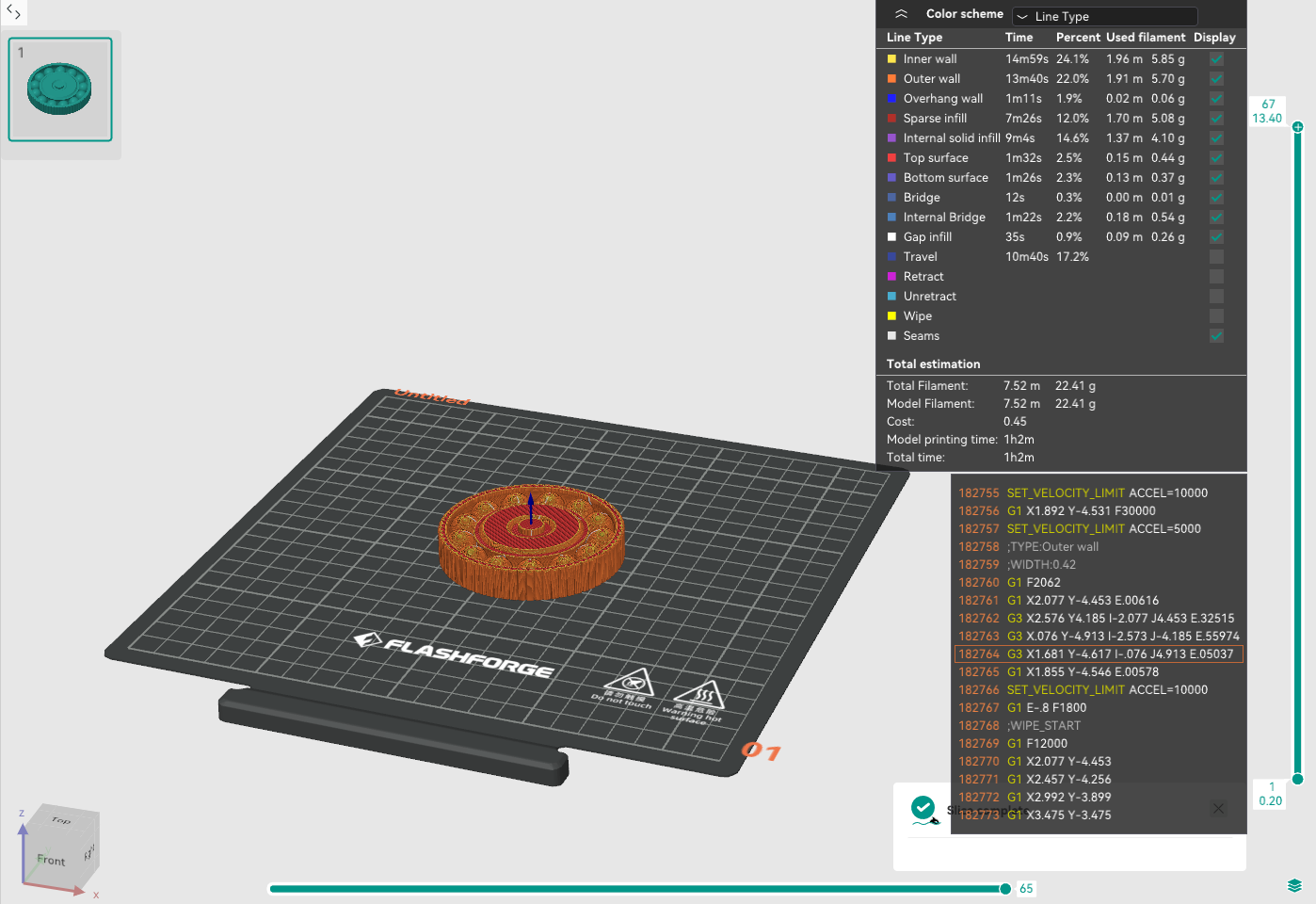
Task: Click the orange Outer wall color swatch
Action: [891, 78]
